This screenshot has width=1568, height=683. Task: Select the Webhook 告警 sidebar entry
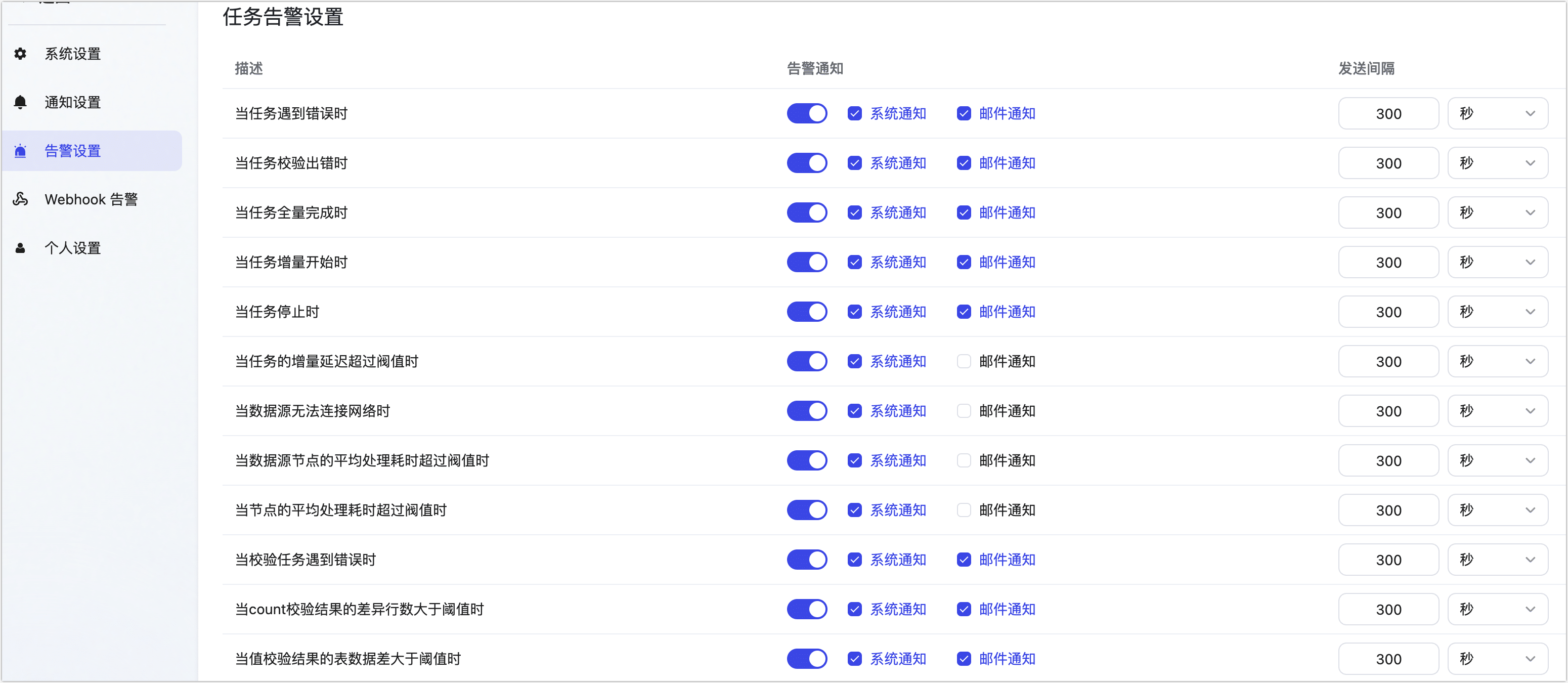92,199
